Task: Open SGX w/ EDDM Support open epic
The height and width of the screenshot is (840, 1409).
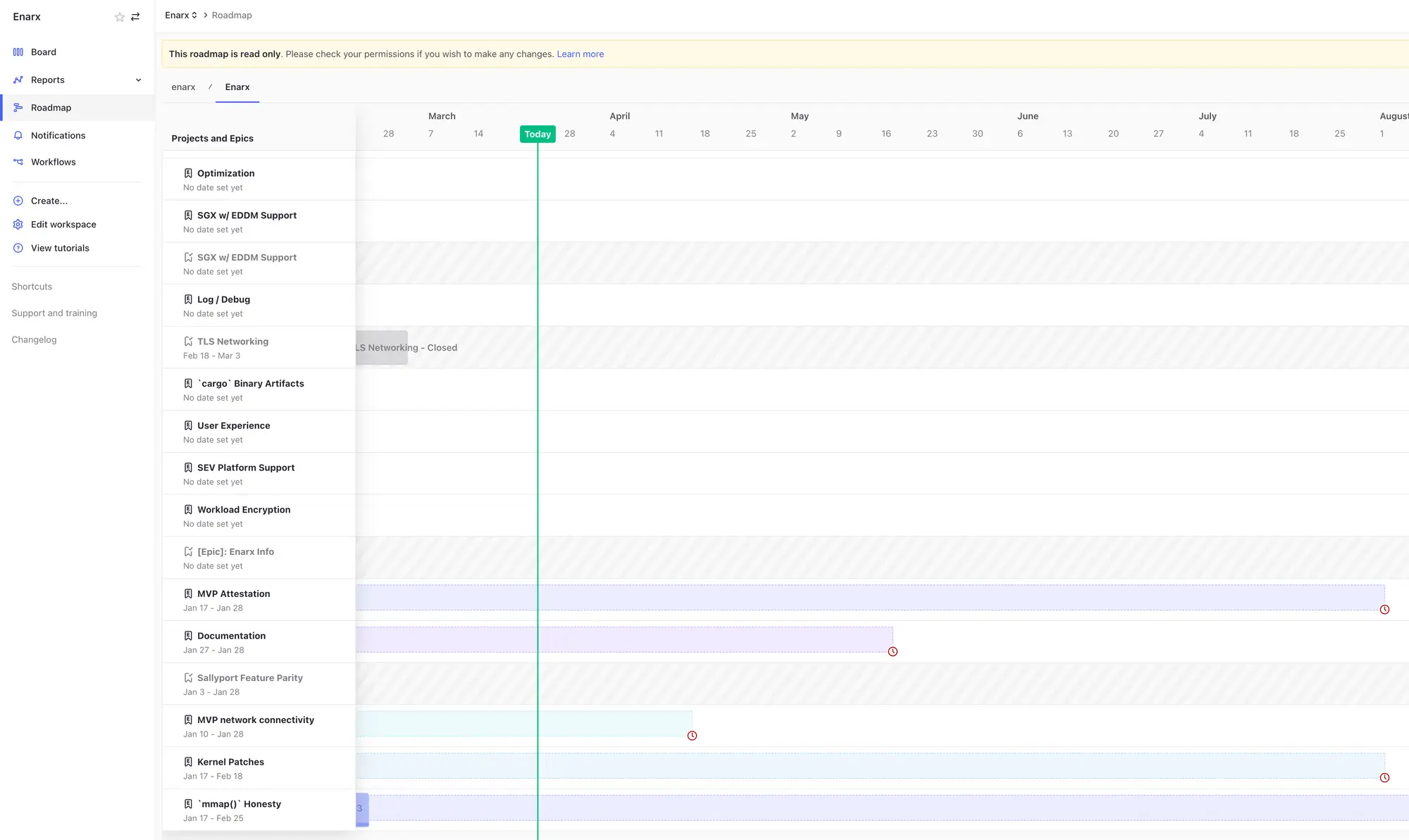Action: coord(247,215)
